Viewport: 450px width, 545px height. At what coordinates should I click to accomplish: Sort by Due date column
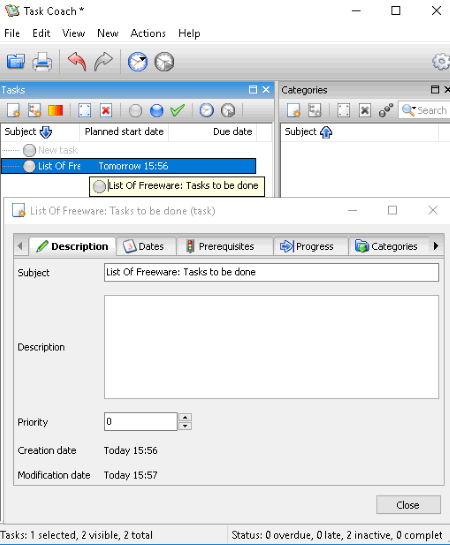point(213,132)
